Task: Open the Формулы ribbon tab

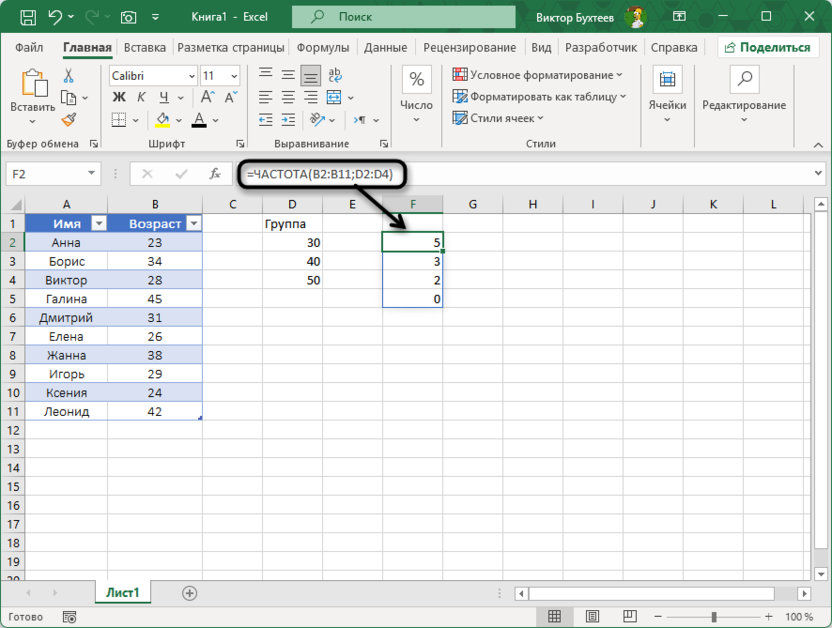Action: pos(322,47)
